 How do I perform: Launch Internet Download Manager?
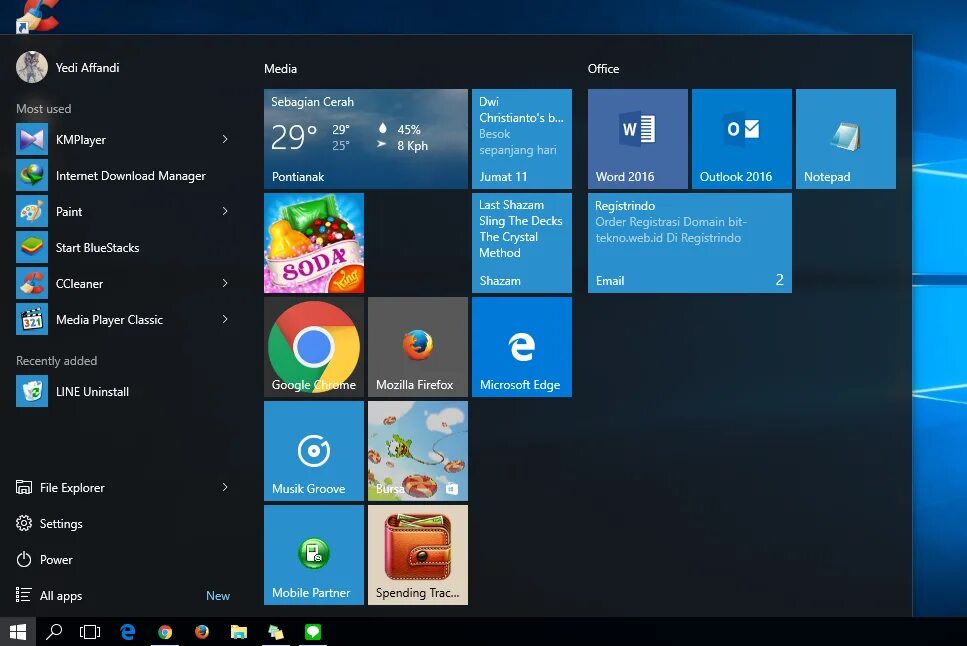pos(123,176)
